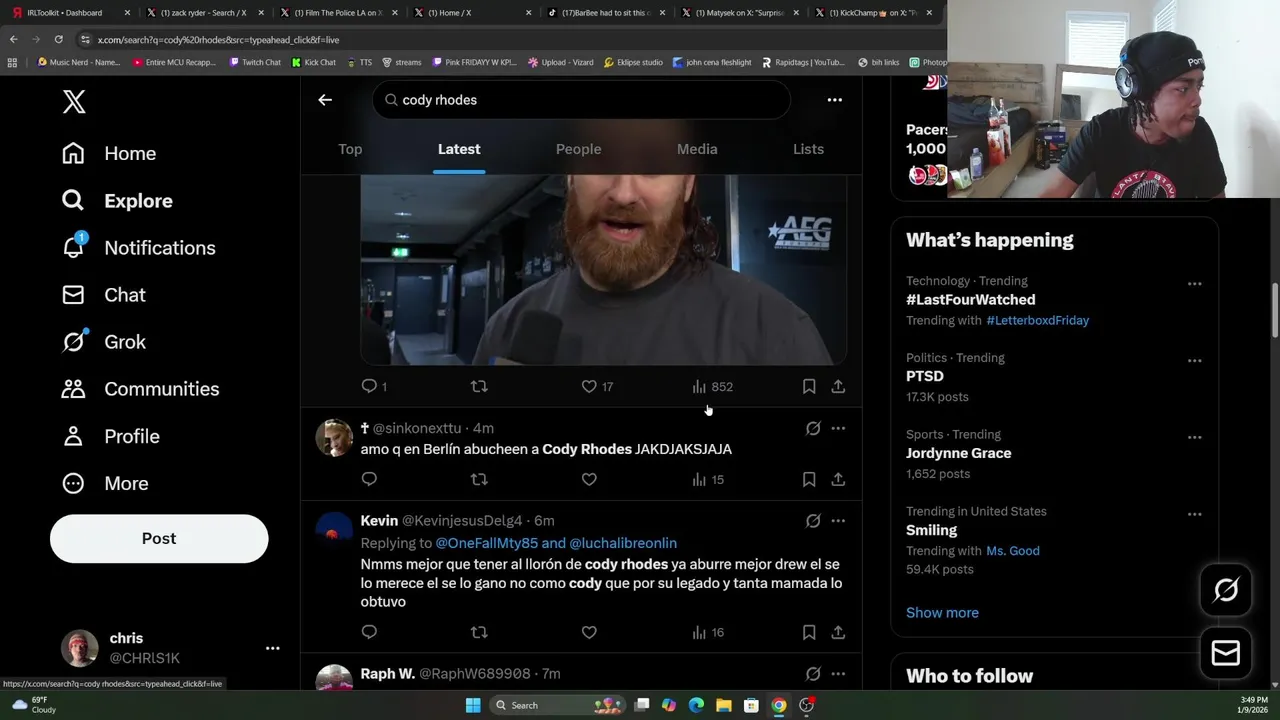The height and width of the screenshot is (720, 1280).
Task: Repost the video post
Action: click(479, 386)
